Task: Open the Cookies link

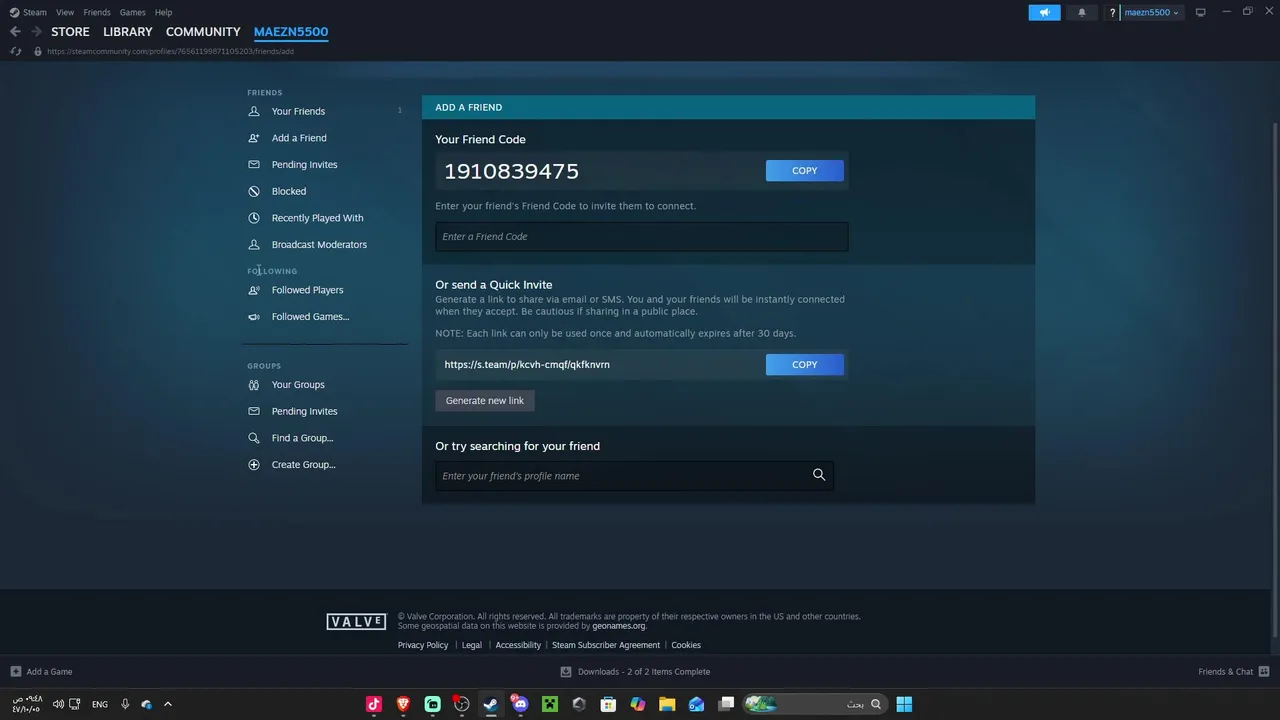Action: [686, 645]
